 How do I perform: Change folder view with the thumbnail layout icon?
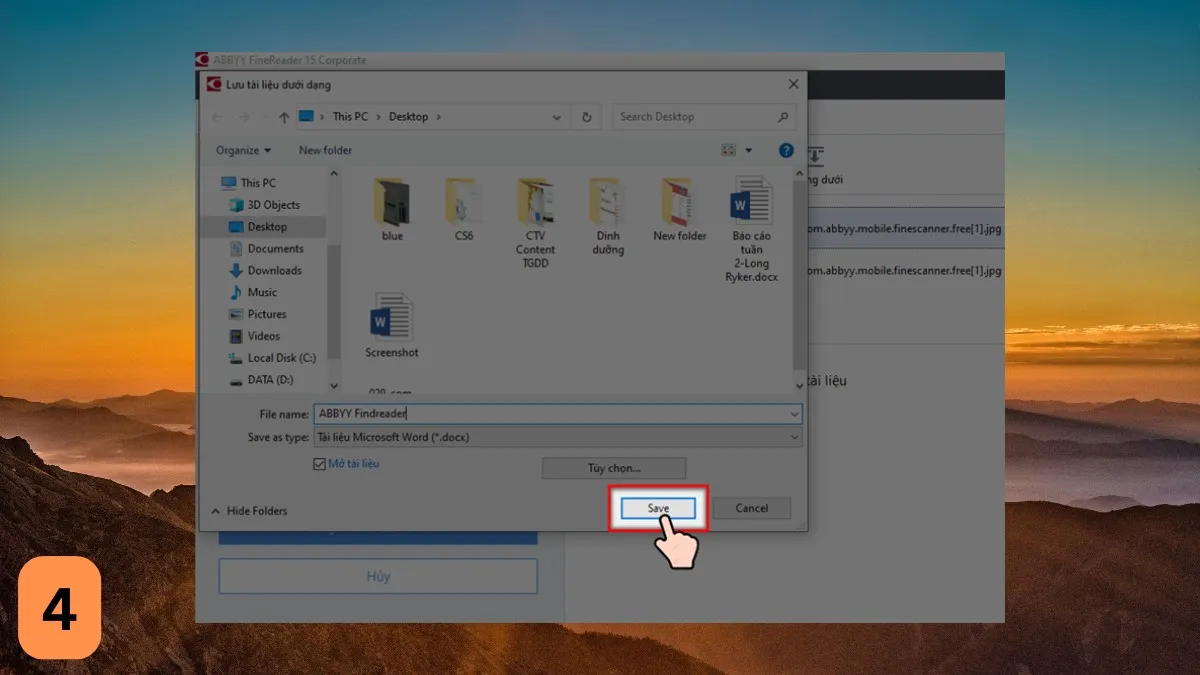730,149
